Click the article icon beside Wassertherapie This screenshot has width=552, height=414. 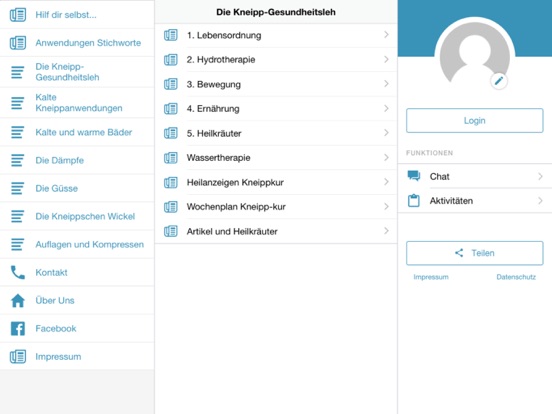pos(171,158)
